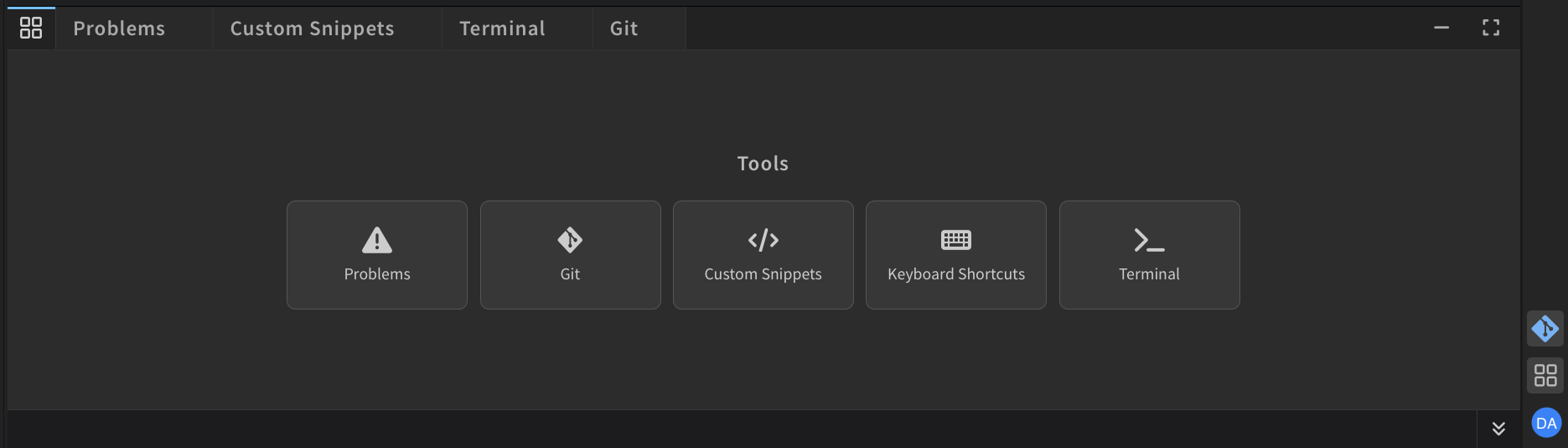The image size is (1568, 448).
Task: Open the Terminal tool card
Action: 1150,255
